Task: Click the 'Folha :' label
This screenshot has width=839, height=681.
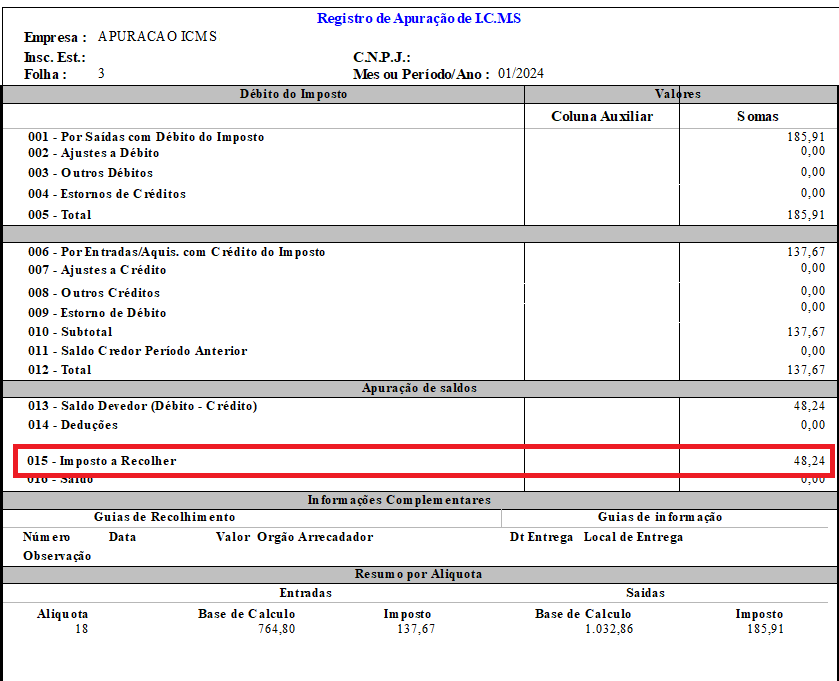Action: [45, 74]
